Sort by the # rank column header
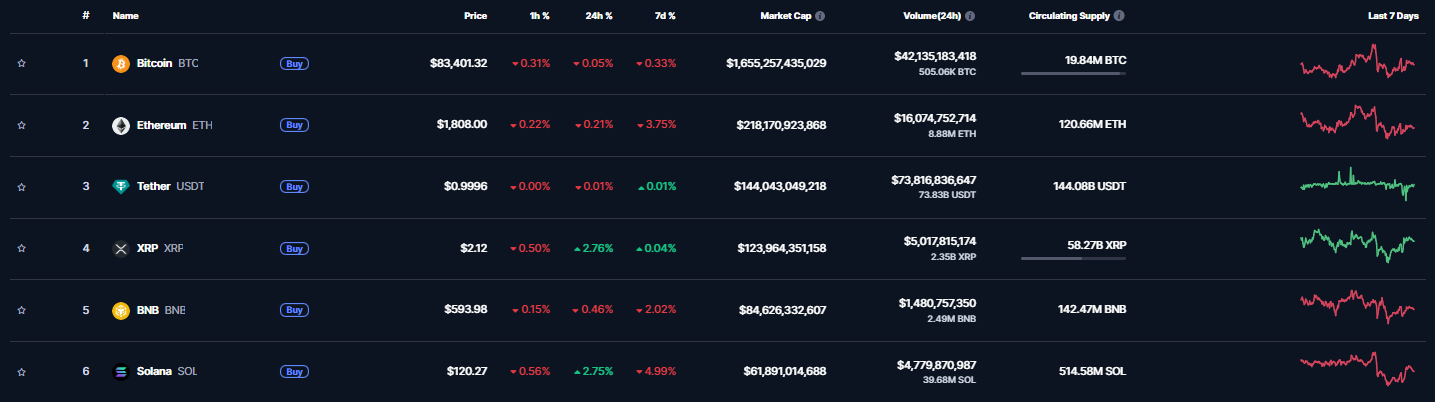The width and height of the screenshot is (1435, 402). coord(86,16)
